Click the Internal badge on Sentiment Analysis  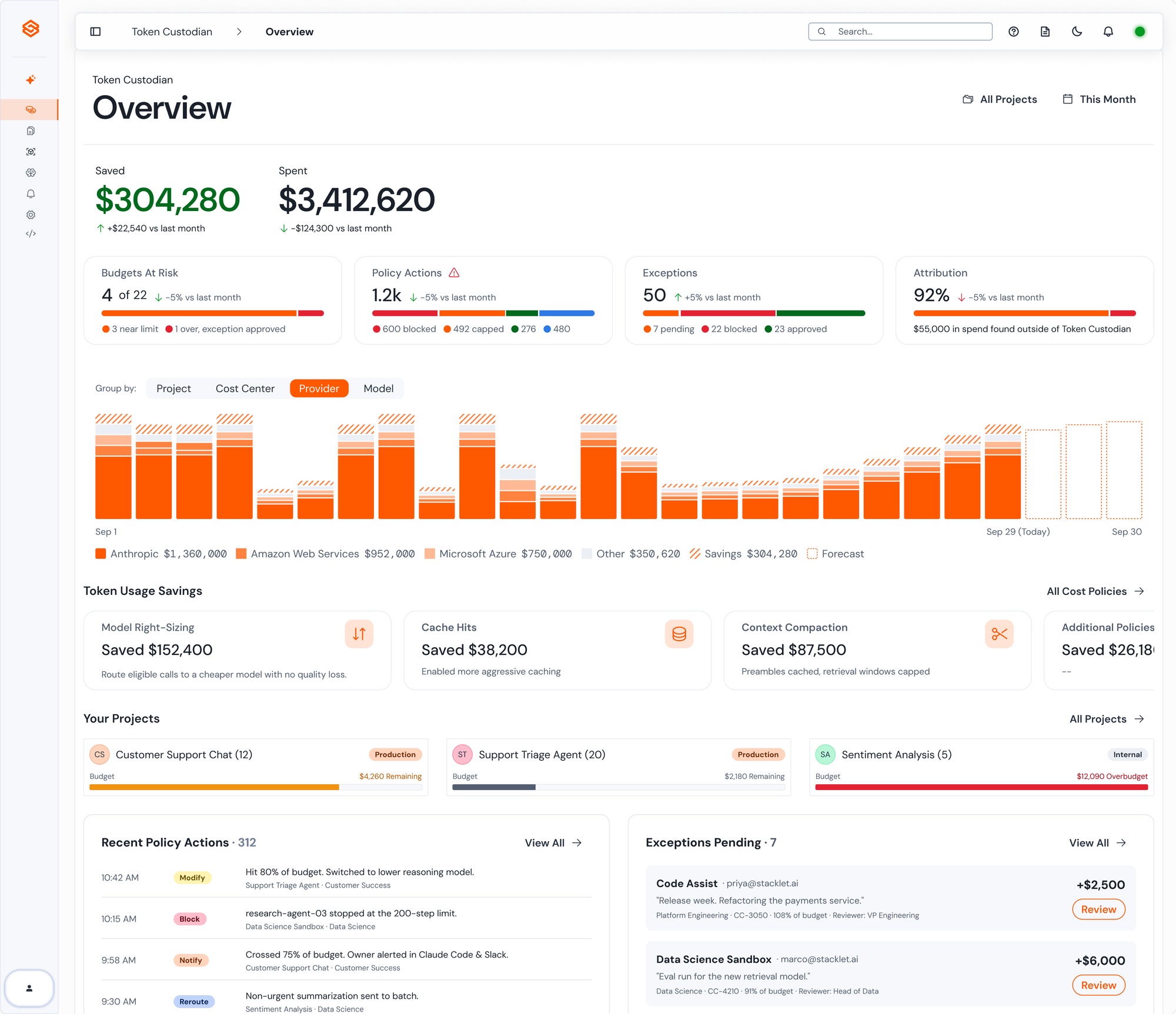pos(1127,755)
